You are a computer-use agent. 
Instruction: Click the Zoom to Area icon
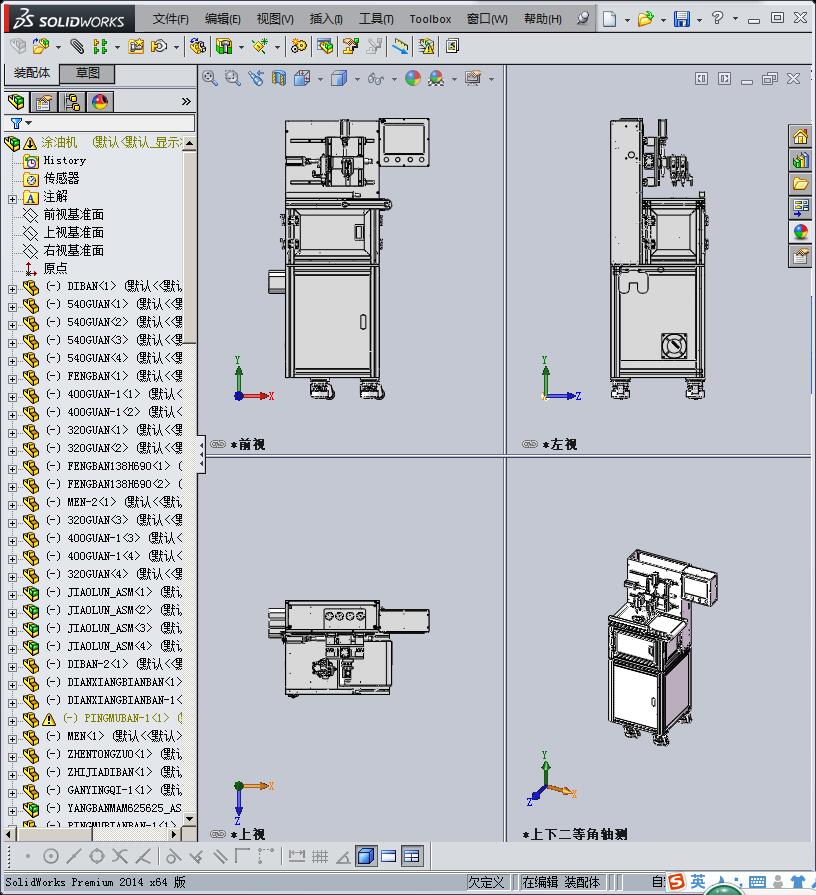coord(232,78)
